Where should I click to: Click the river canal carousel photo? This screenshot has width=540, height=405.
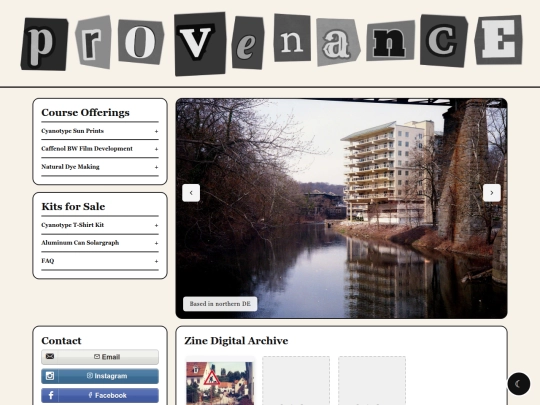coord(341,208)
